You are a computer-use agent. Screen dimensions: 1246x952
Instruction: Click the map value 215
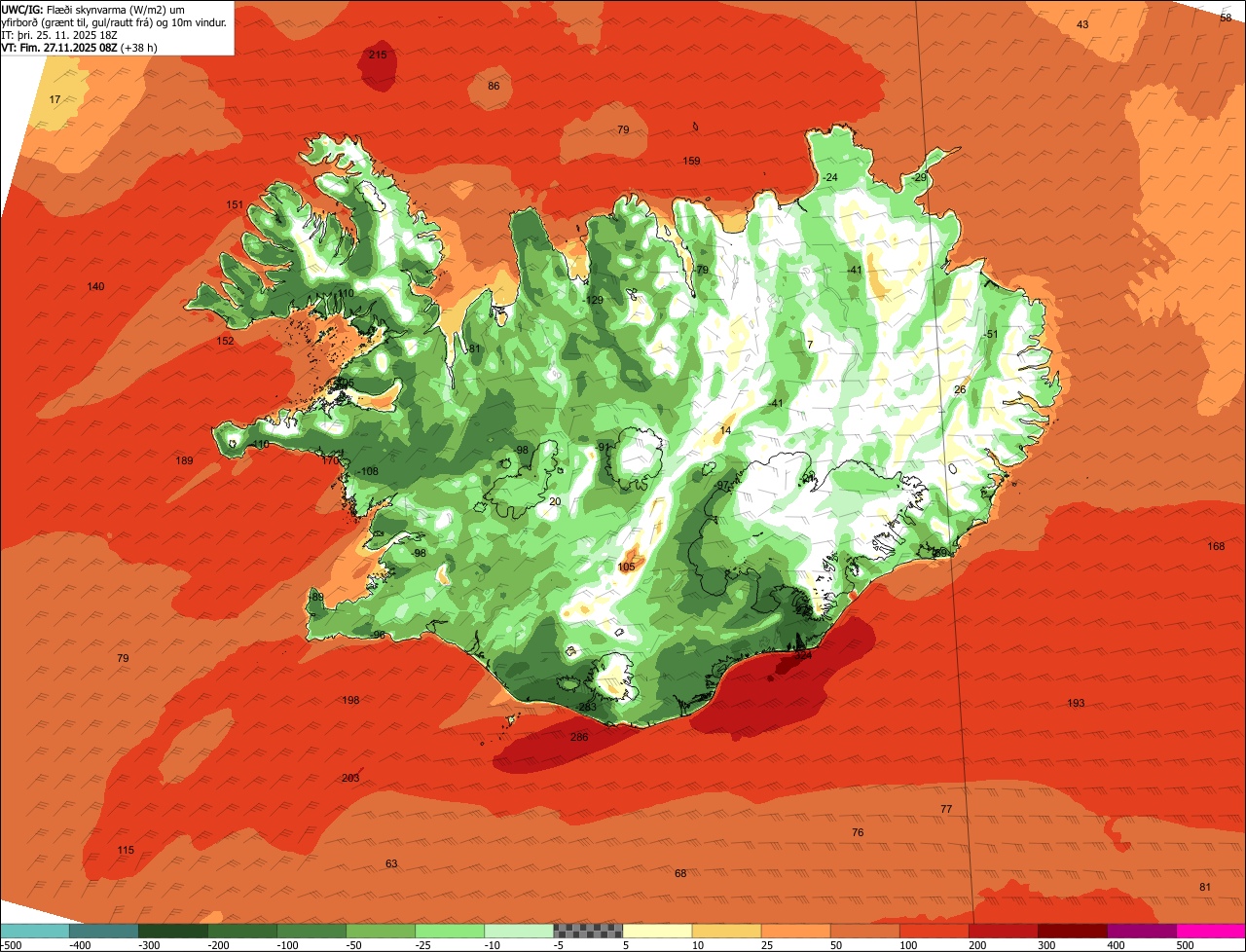[x=378, y=55]
